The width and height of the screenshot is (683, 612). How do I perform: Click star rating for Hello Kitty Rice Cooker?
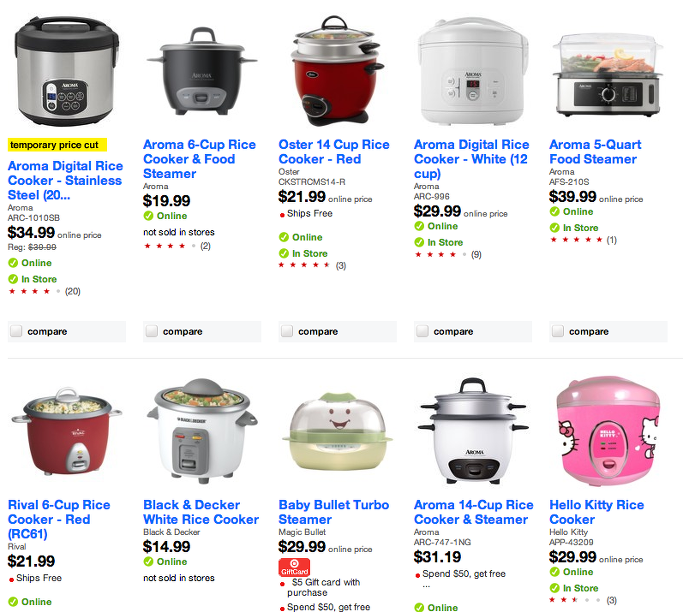[575, 600]
